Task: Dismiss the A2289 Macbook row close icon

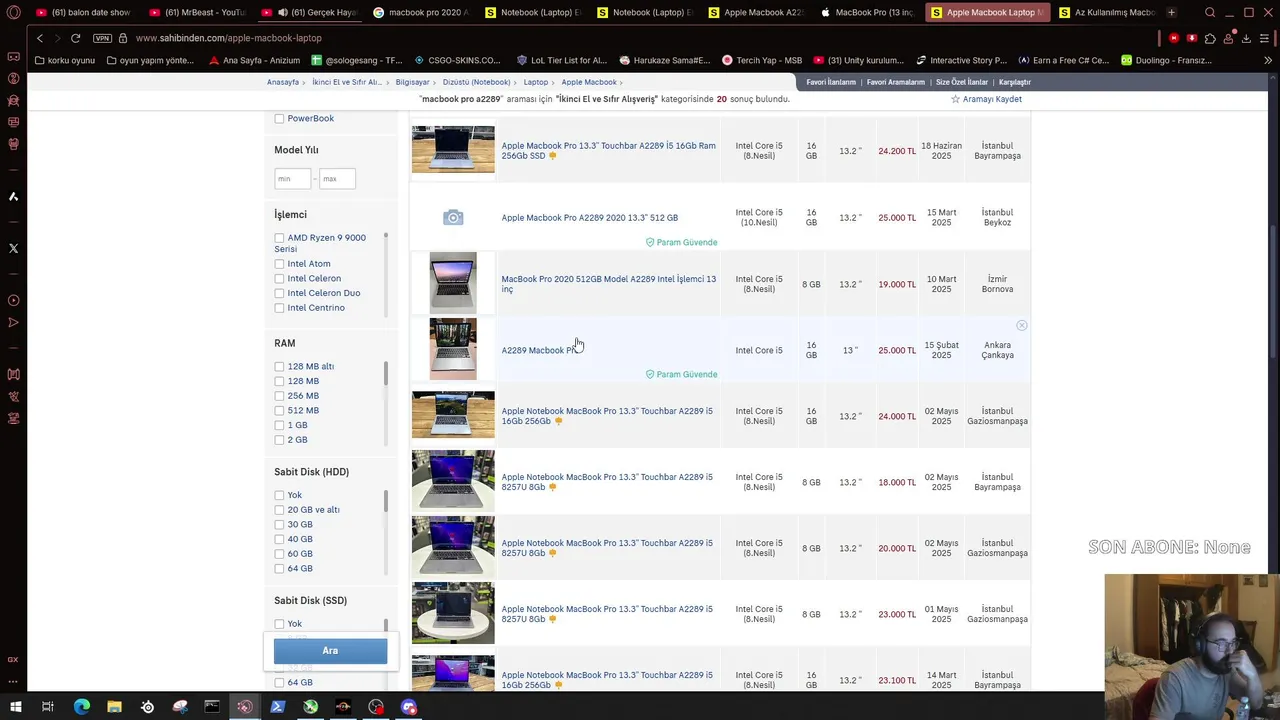Action: [x=1021, y=326]
